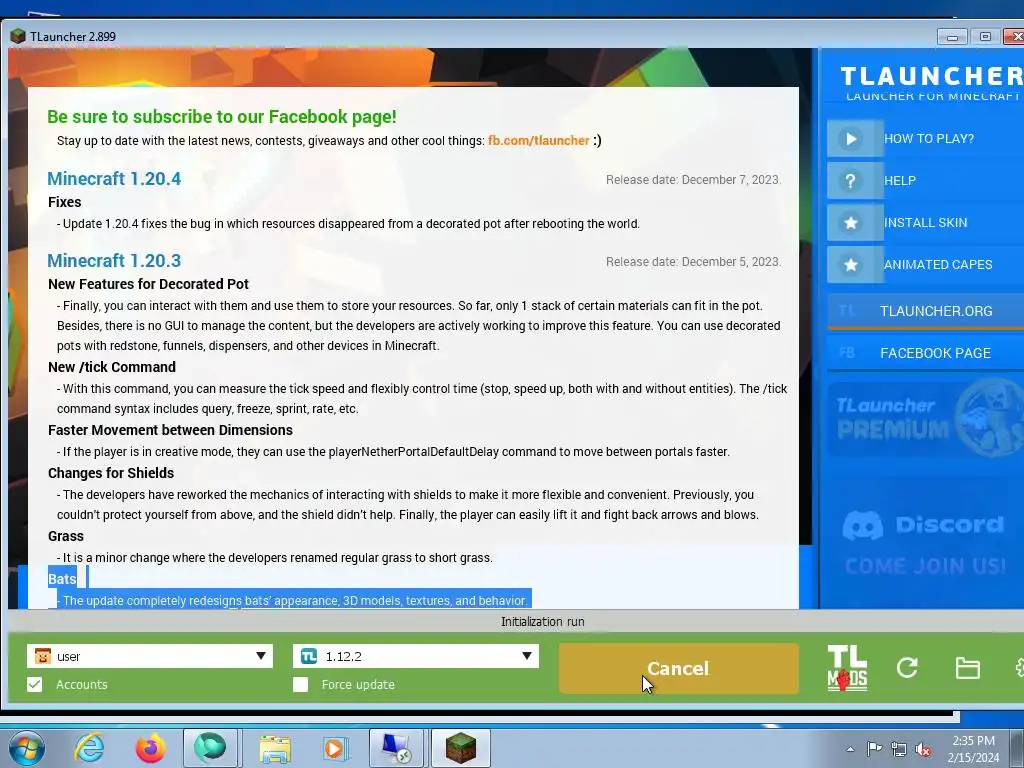Open the FACEBOOK PAGE link button

[x=925, y=353]
